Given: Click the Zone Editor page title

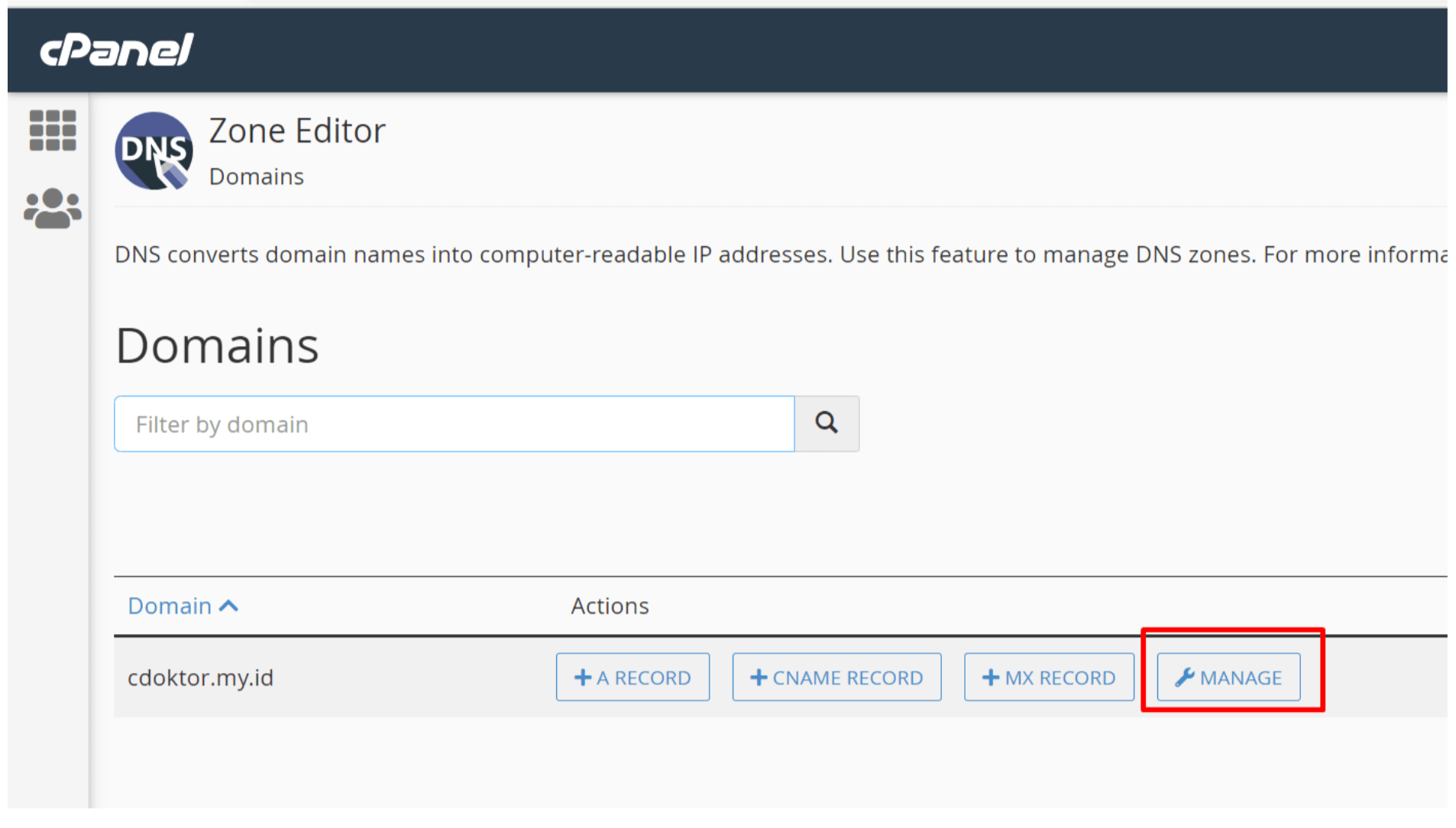Looking at the screenshot, I should tap(297, 131).
